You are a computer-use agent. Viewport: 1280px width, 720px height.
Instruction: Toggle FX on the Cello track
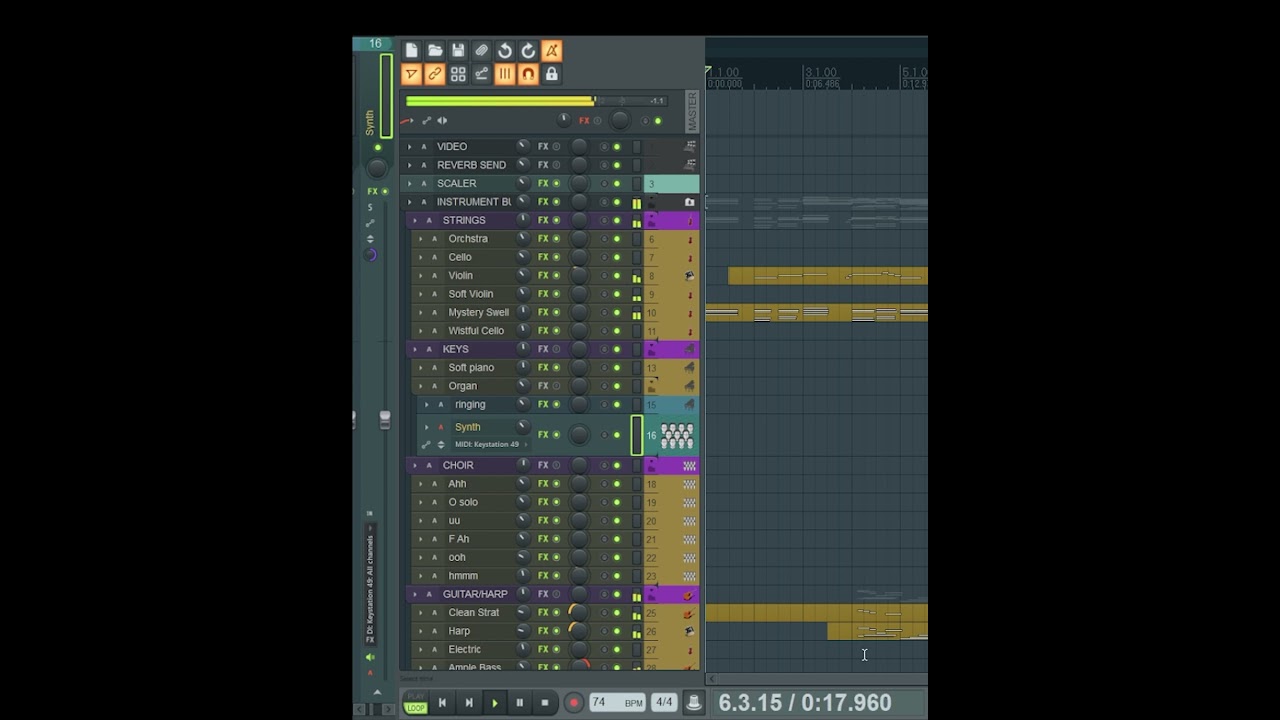[x=548, y=257]
